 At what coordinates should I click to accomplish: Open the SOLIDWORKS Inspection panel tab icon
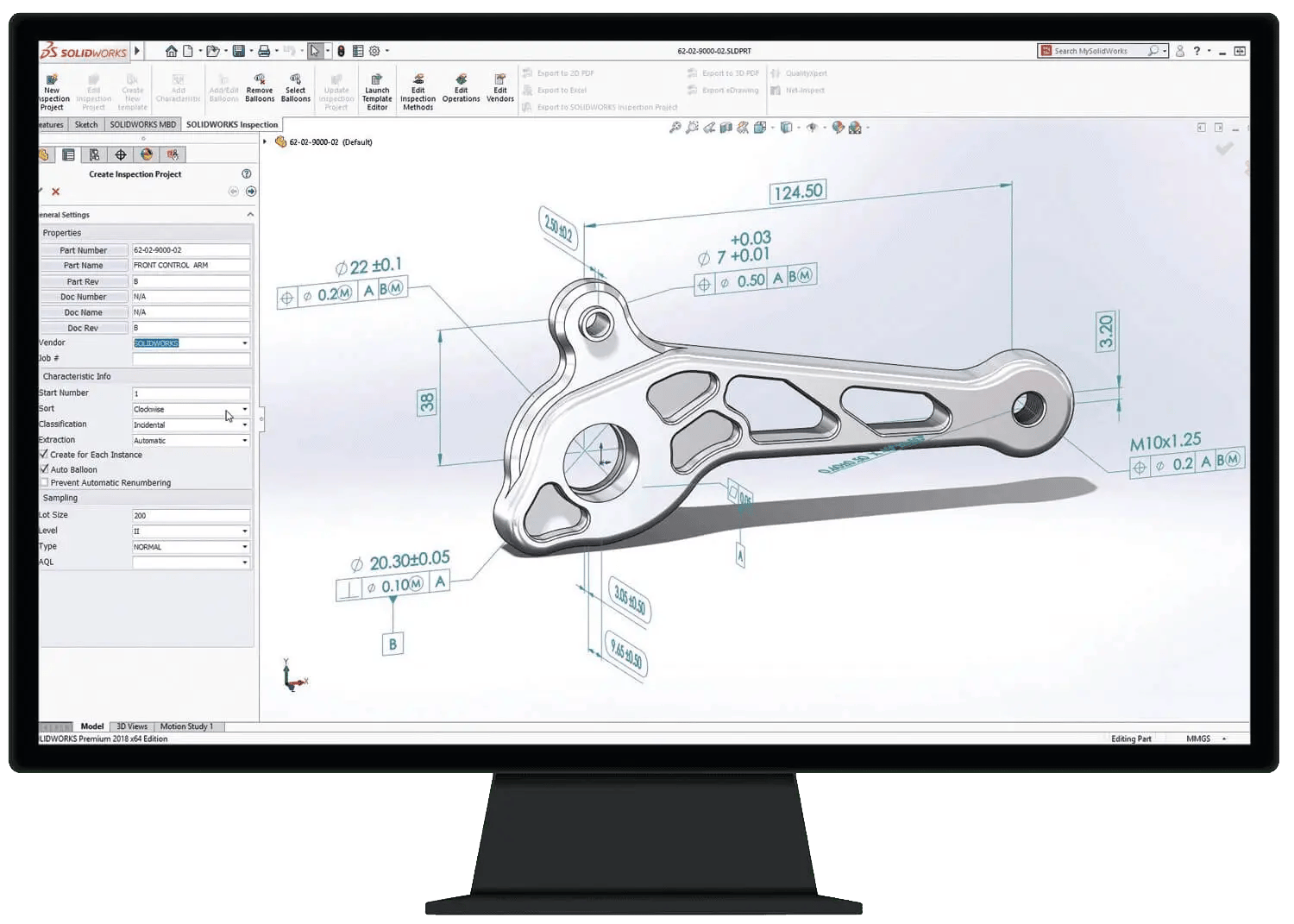(173, 154)
